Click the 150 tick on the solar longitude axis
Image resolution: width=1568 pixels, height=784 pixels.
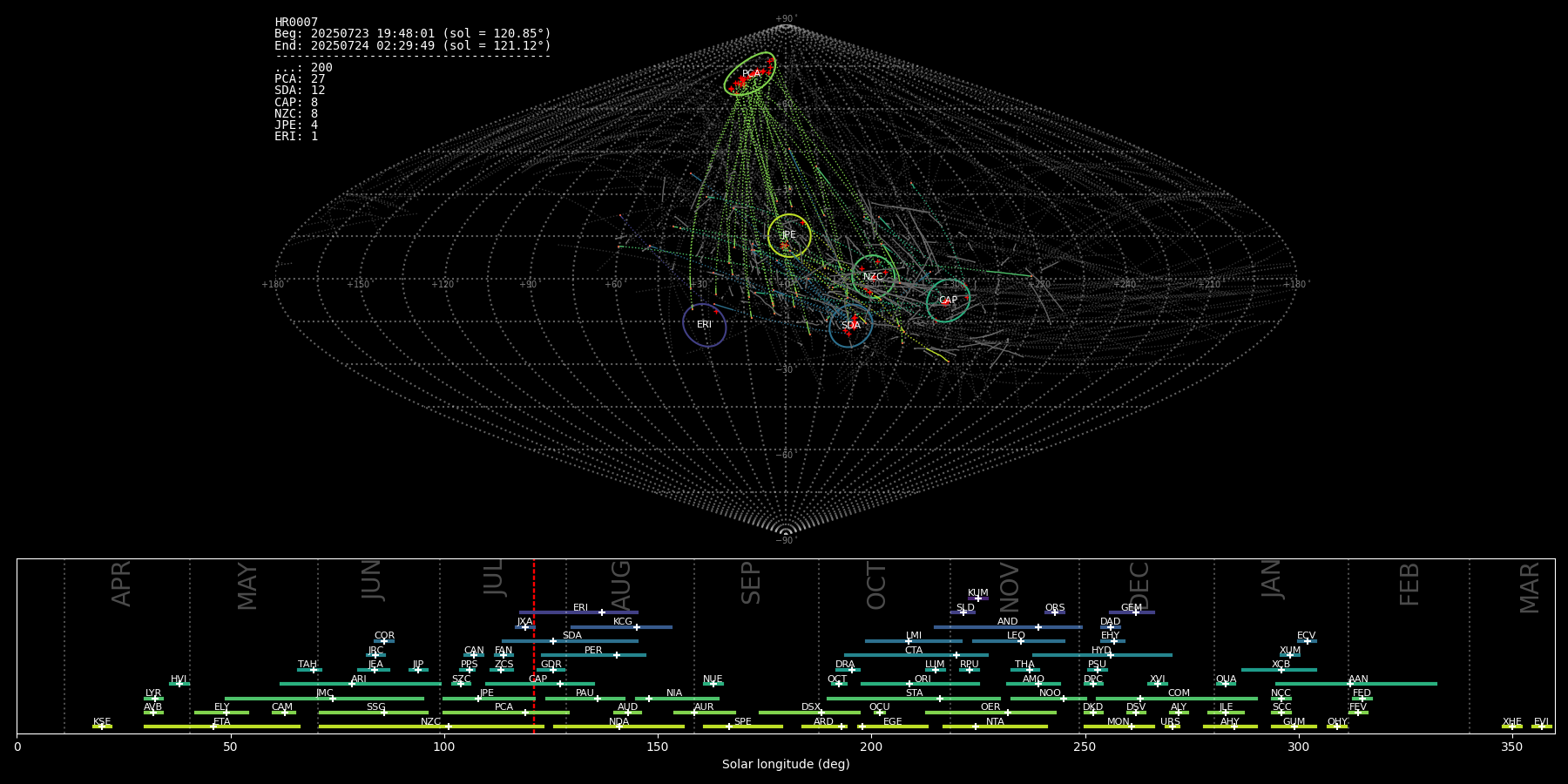[x=658, y=747]
